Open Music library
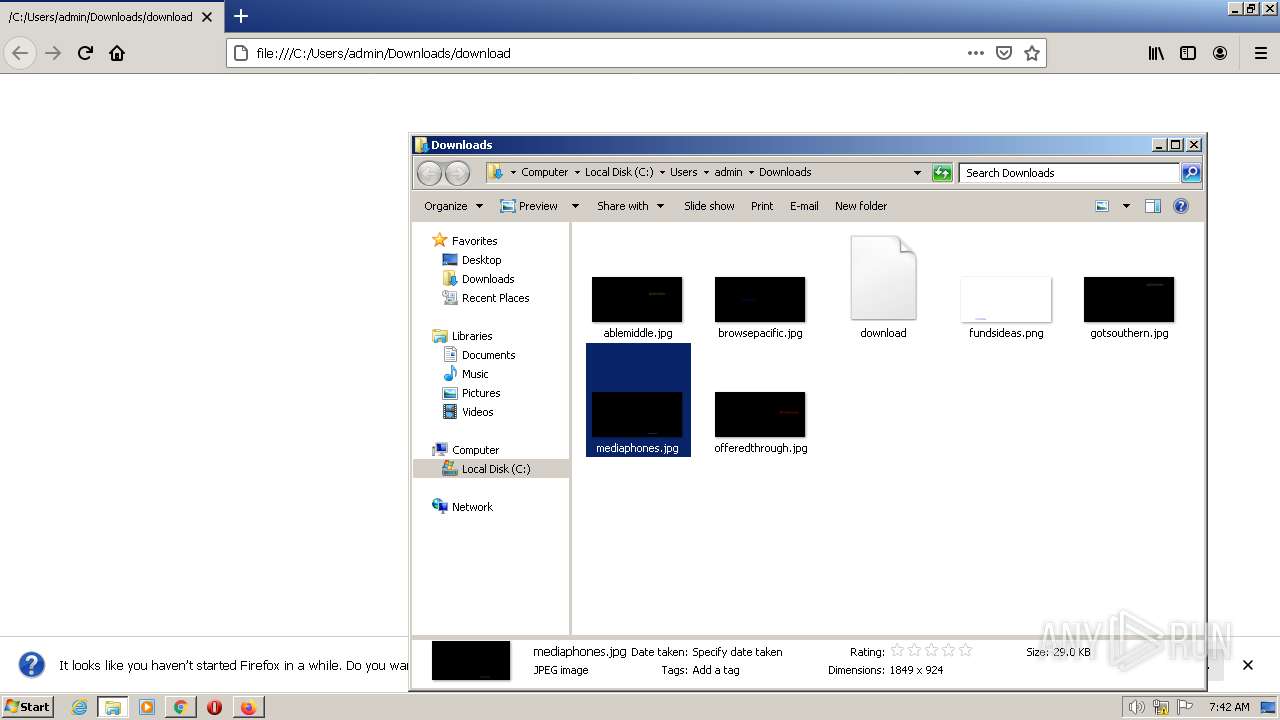The image size is (1280, 720). click(x=474, y=374)
